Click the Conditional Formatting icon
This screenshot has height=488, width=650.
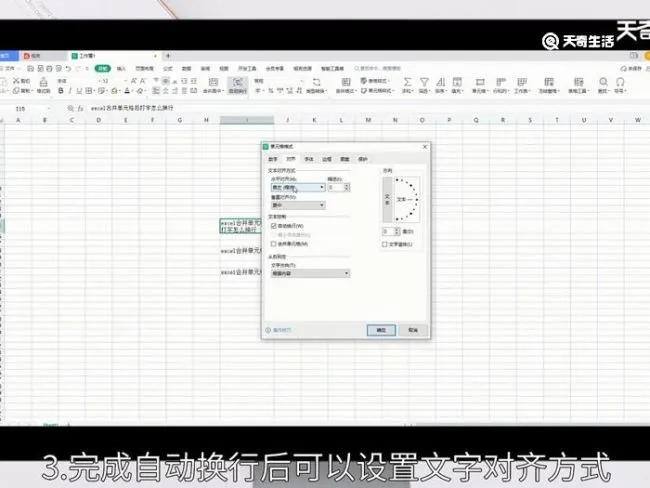coord(346,82)
